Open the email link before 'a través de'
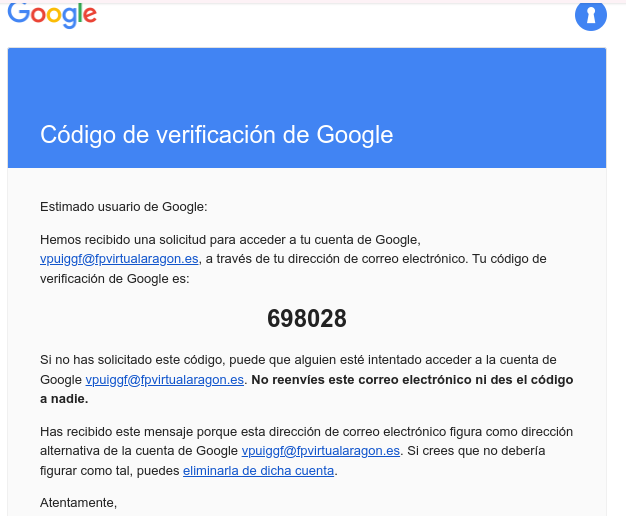626x516 pixels. coord(119,259)
